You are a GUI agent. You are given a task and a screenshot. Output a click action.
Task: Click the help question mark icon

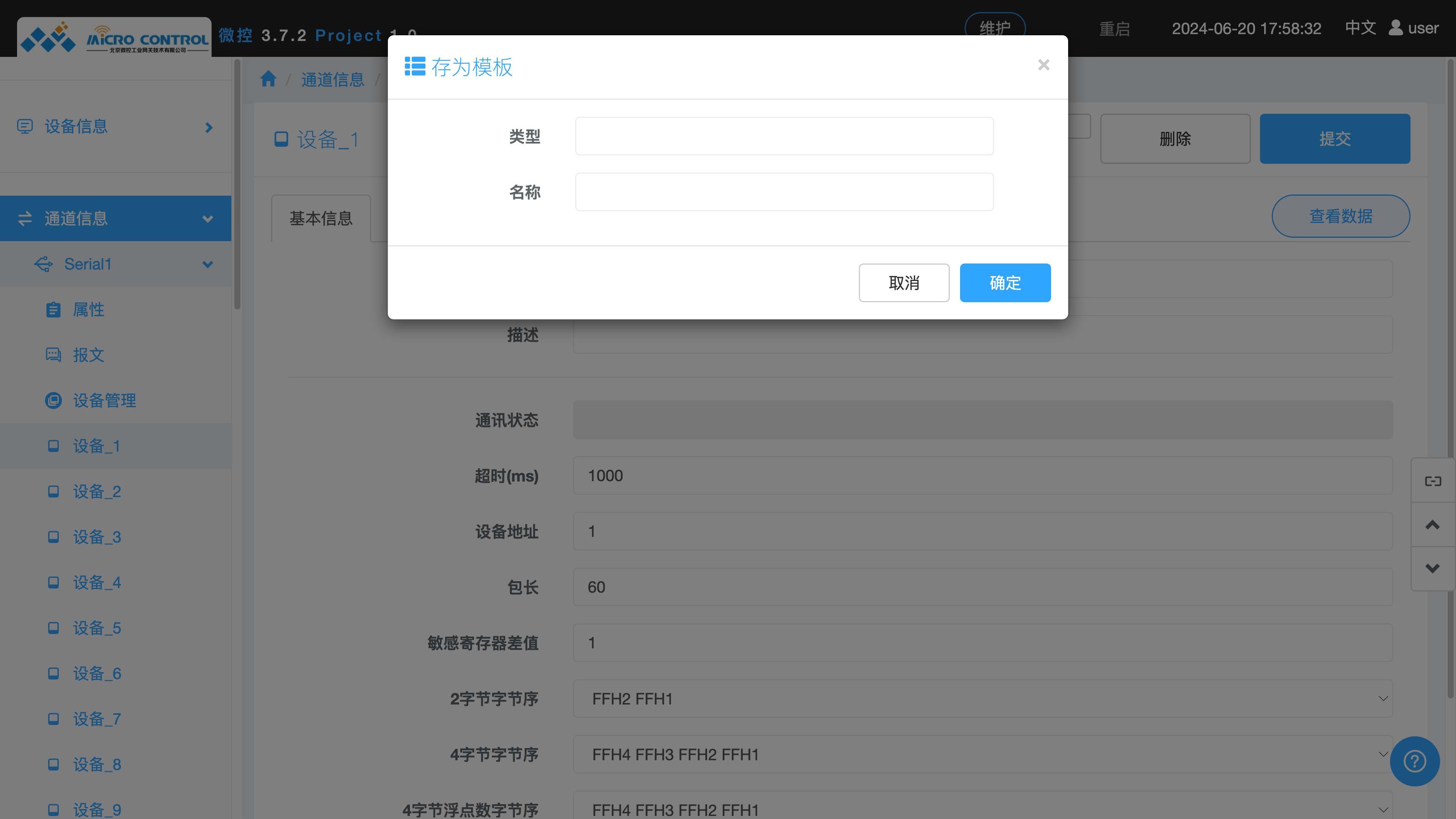1414,761
